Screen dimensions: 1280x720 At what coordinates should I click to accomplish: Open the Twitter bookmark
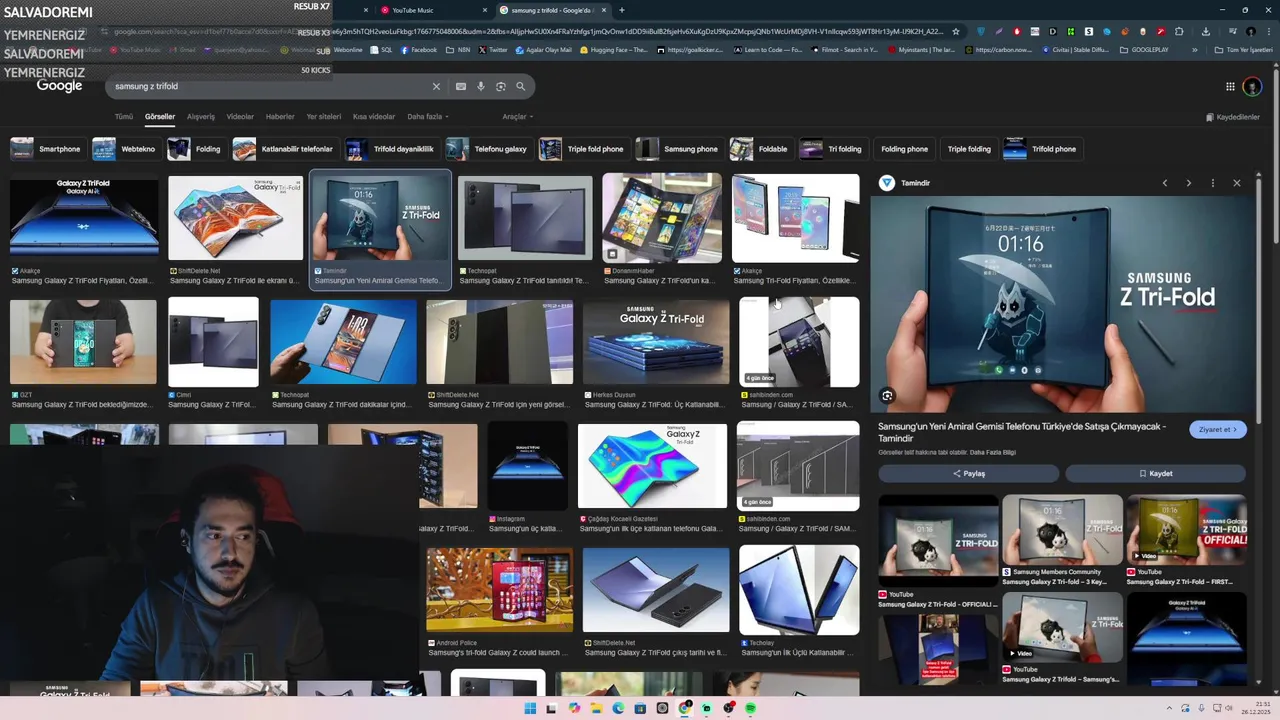(493, 50)
